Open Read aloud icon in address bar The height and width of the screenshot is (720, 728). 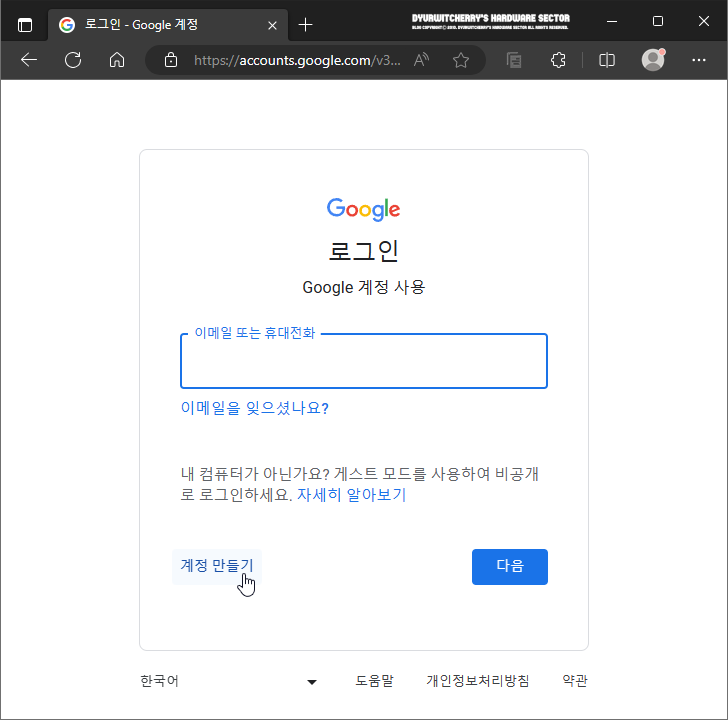point(421,60)
